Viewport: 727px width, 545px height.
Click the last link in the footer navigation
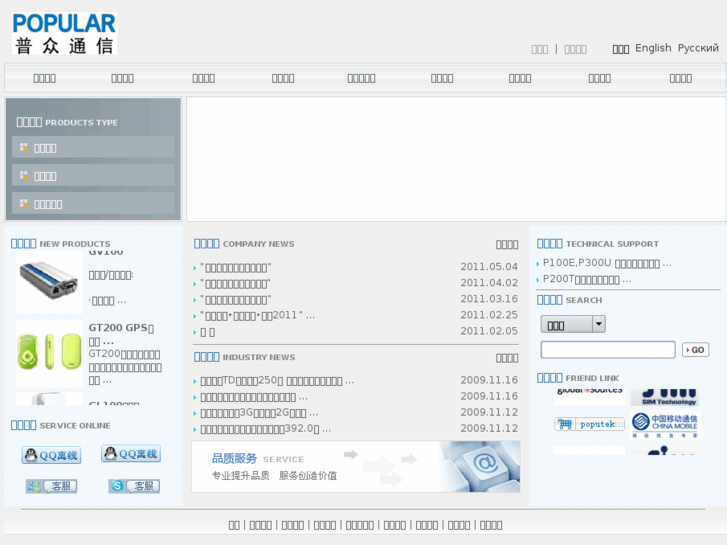pos(491,525)
